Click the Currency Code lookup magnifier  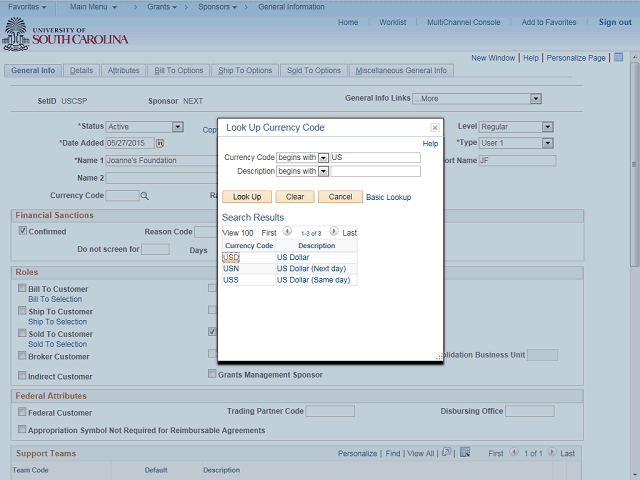click(144, 196)
